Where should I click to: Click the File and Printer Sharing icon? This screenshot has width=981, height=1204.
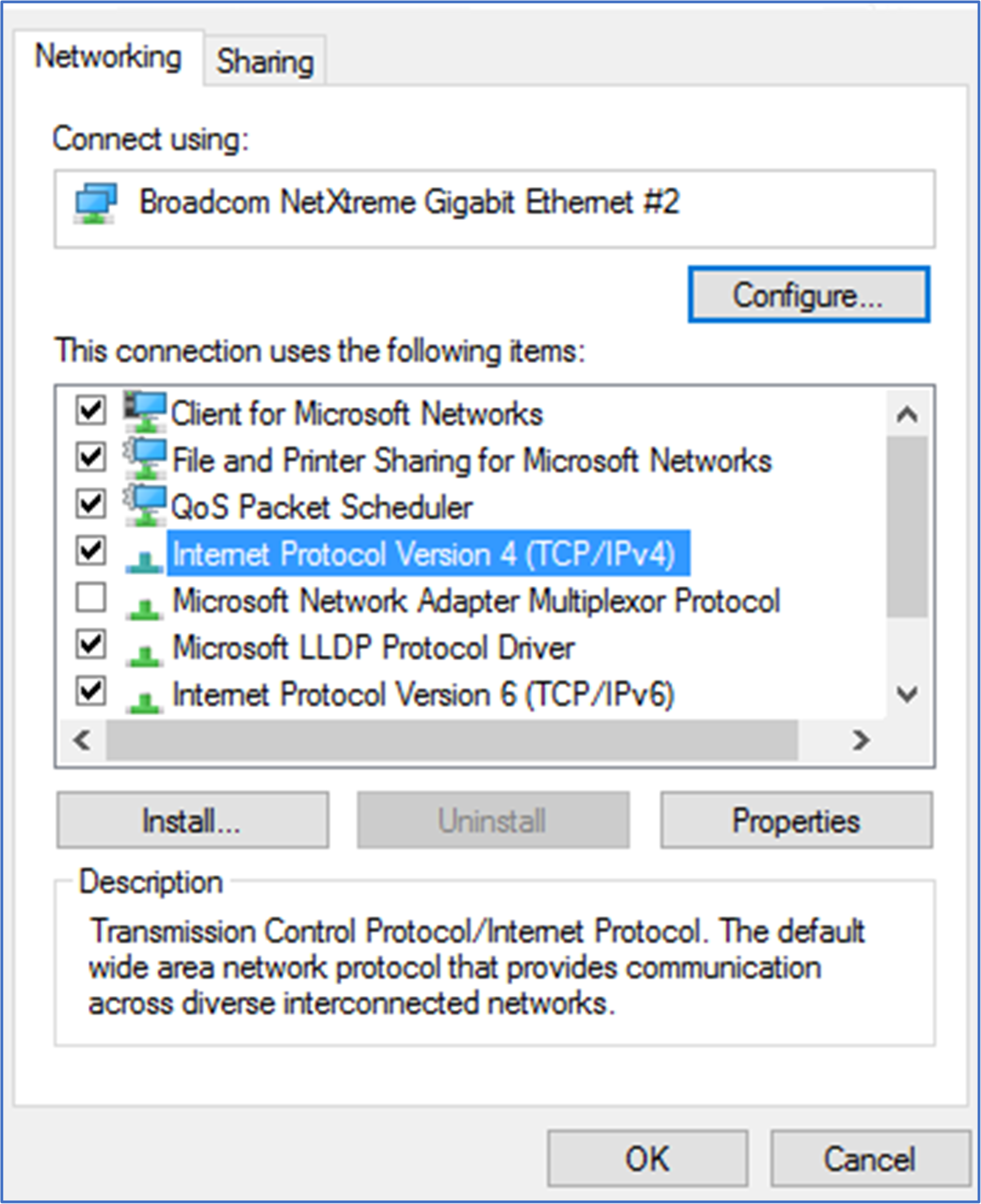click(x=145, y=458)
